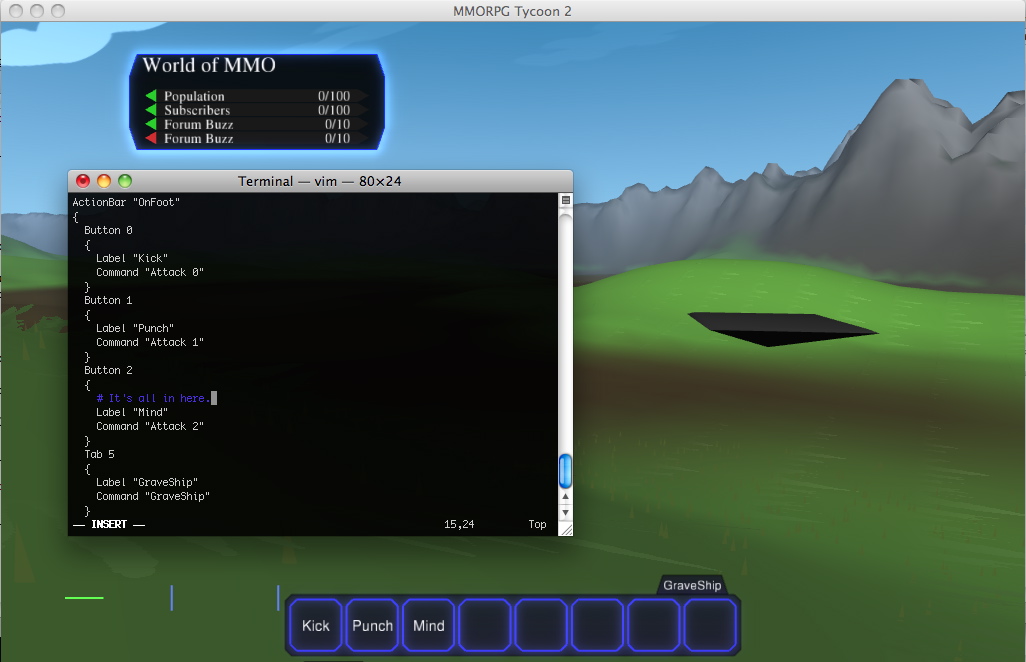The height and width of the screenshot is (662, 1026).
Task: Minimize the Terminal window with yellow button
Action: tap(104, 181)
